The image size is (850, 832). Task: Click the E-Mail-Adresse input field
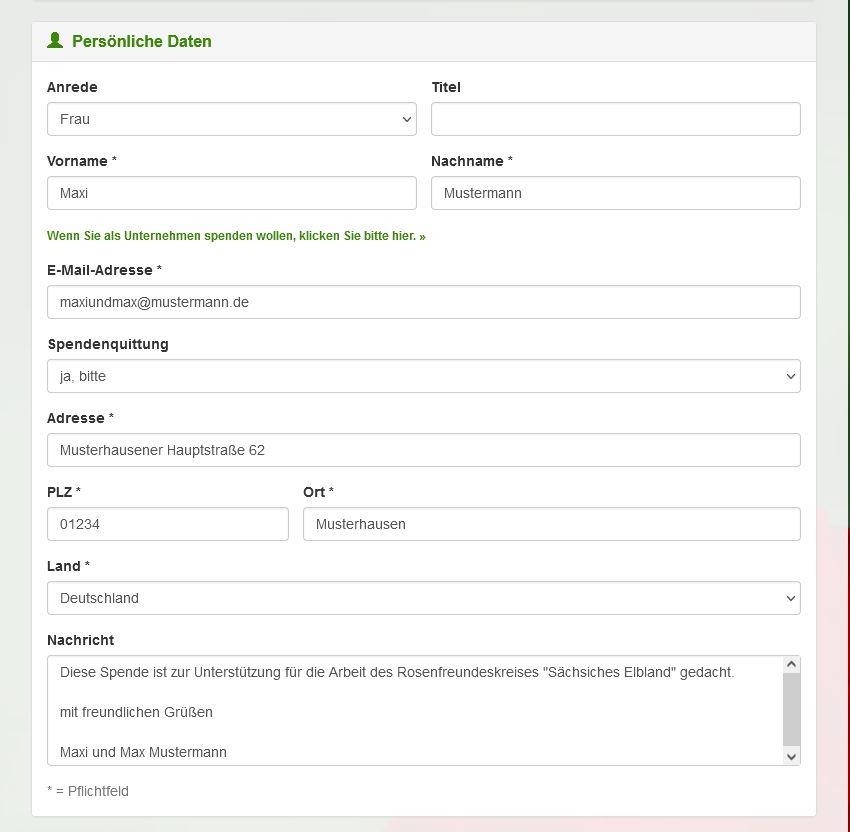[423, 302]
